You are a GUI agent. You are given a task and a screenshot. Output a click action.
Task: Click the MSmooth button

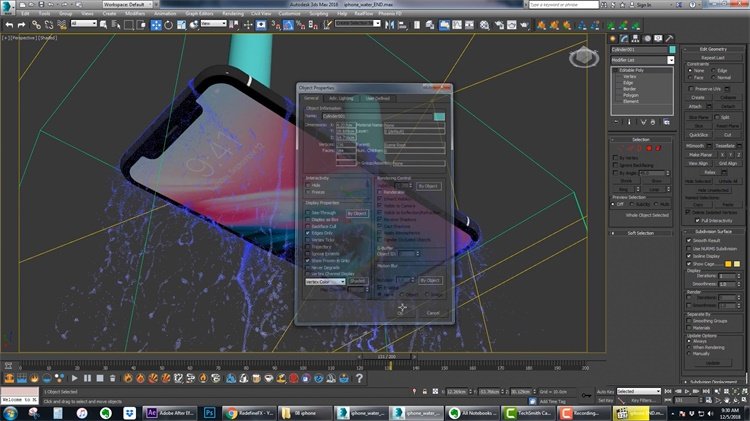coord(695,146)
